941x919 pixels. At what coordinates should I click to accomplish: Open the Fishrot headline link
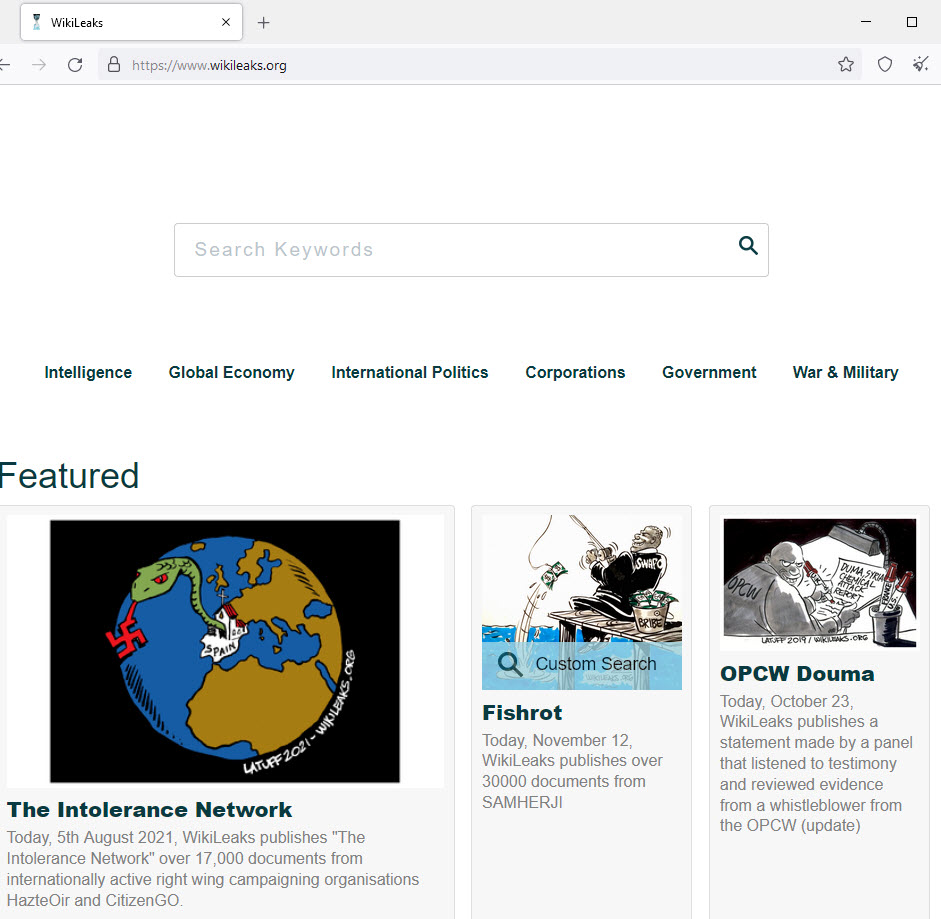(x=523, y=713)
